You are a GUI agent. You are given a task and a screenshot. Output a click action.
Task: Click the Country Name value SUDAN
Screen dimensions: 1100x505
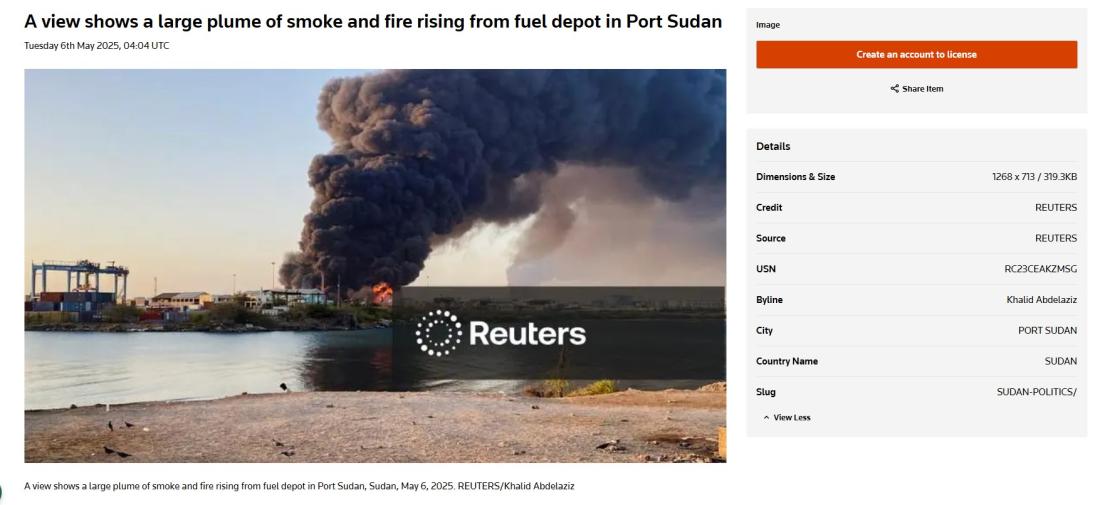point(1061,362)
